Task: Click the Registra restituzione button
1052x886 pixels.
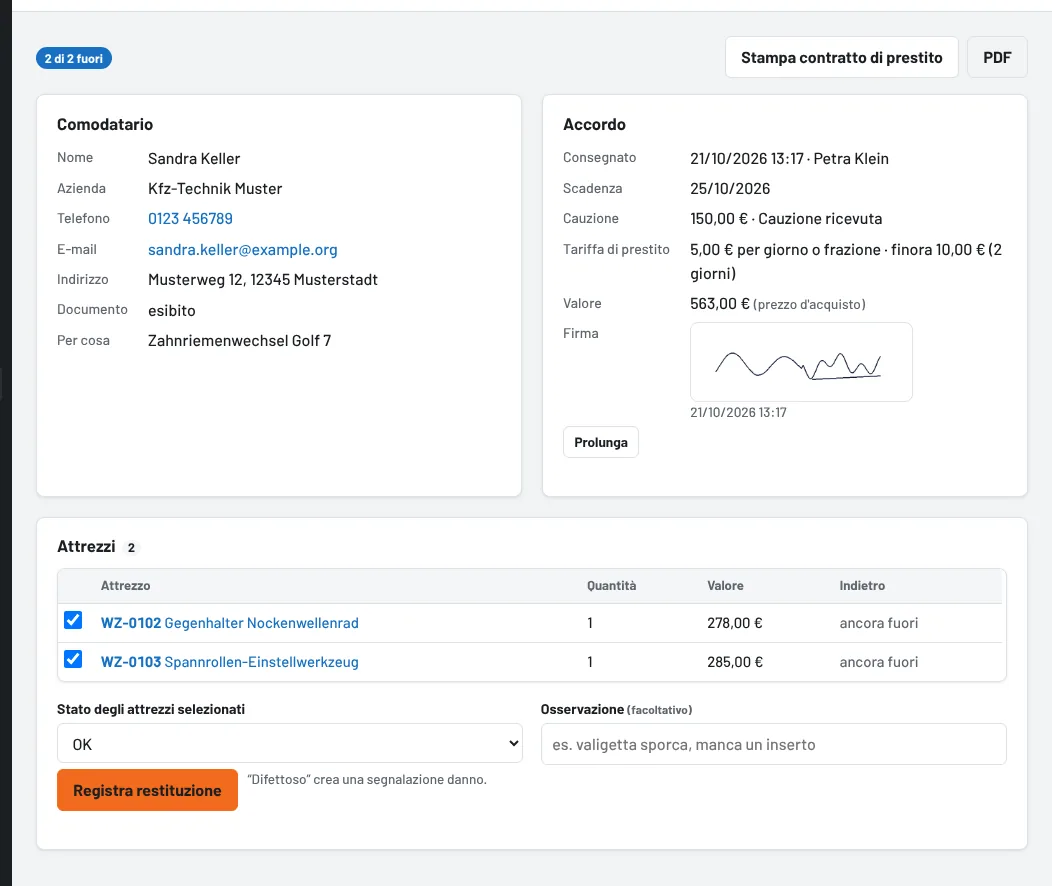Action: 148,790
